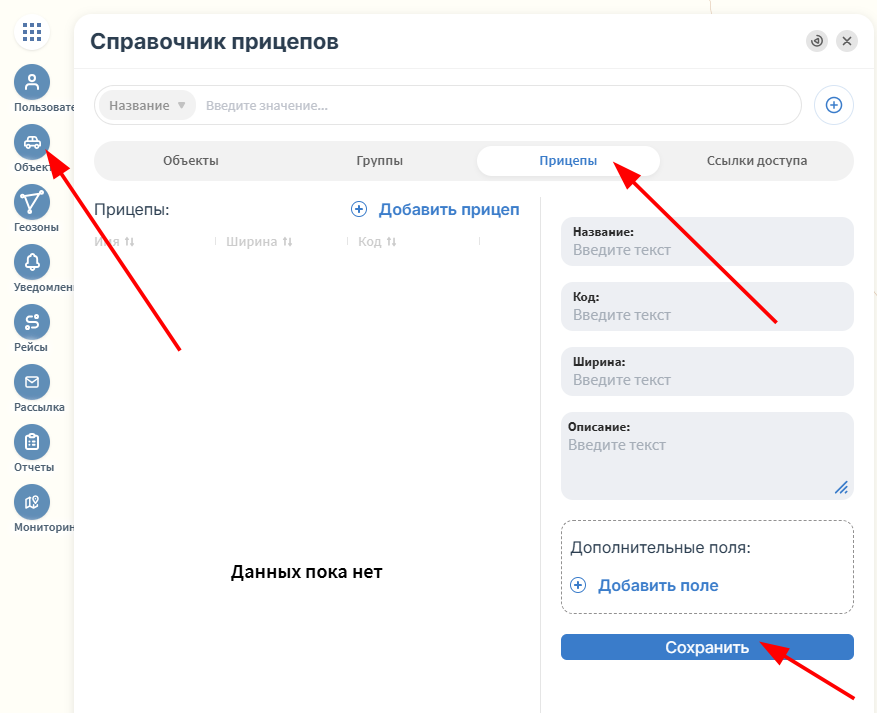Screen dimensions: 877x713
Task: Switch to the Группы tab
Action: pos(379,160)
